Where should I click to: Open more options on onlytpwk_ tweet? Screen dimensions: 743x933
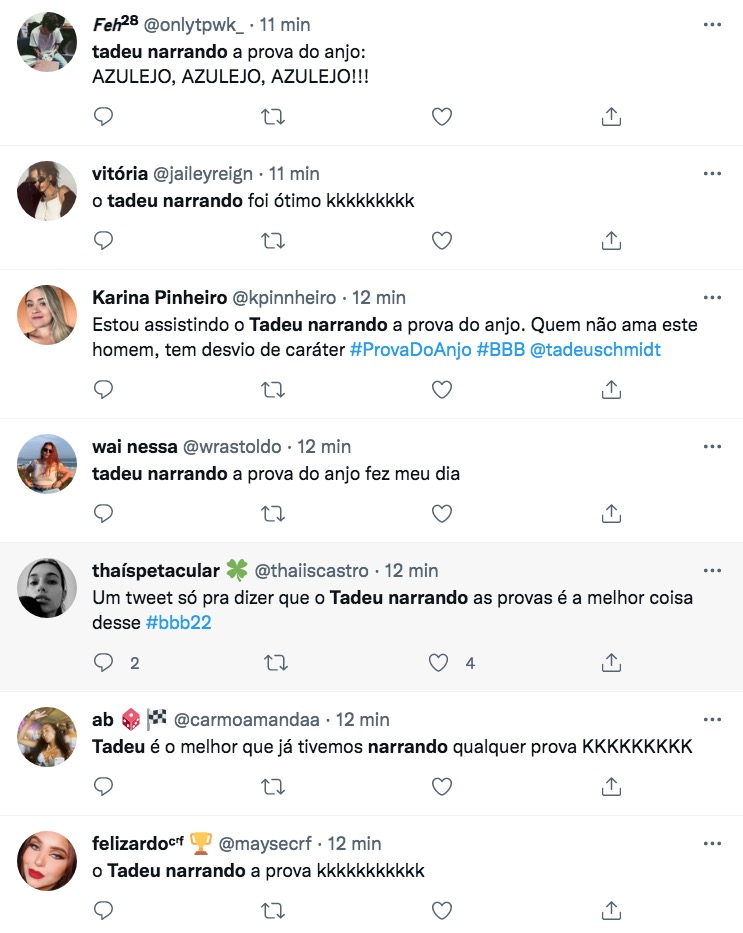point(712,23)
